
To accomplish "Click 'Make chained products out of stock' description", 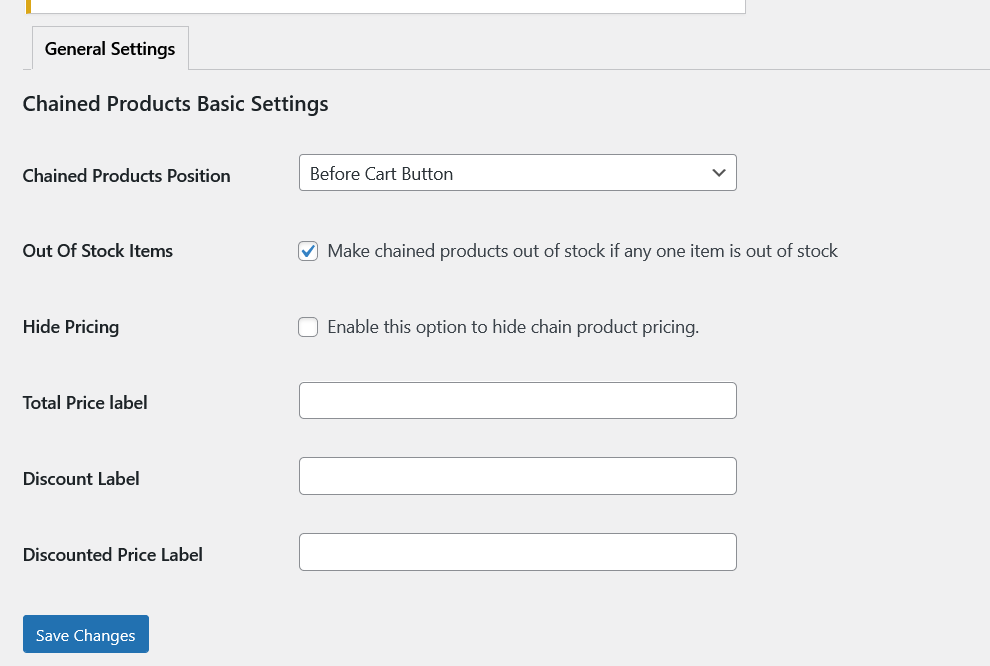I will pos(582,251).
